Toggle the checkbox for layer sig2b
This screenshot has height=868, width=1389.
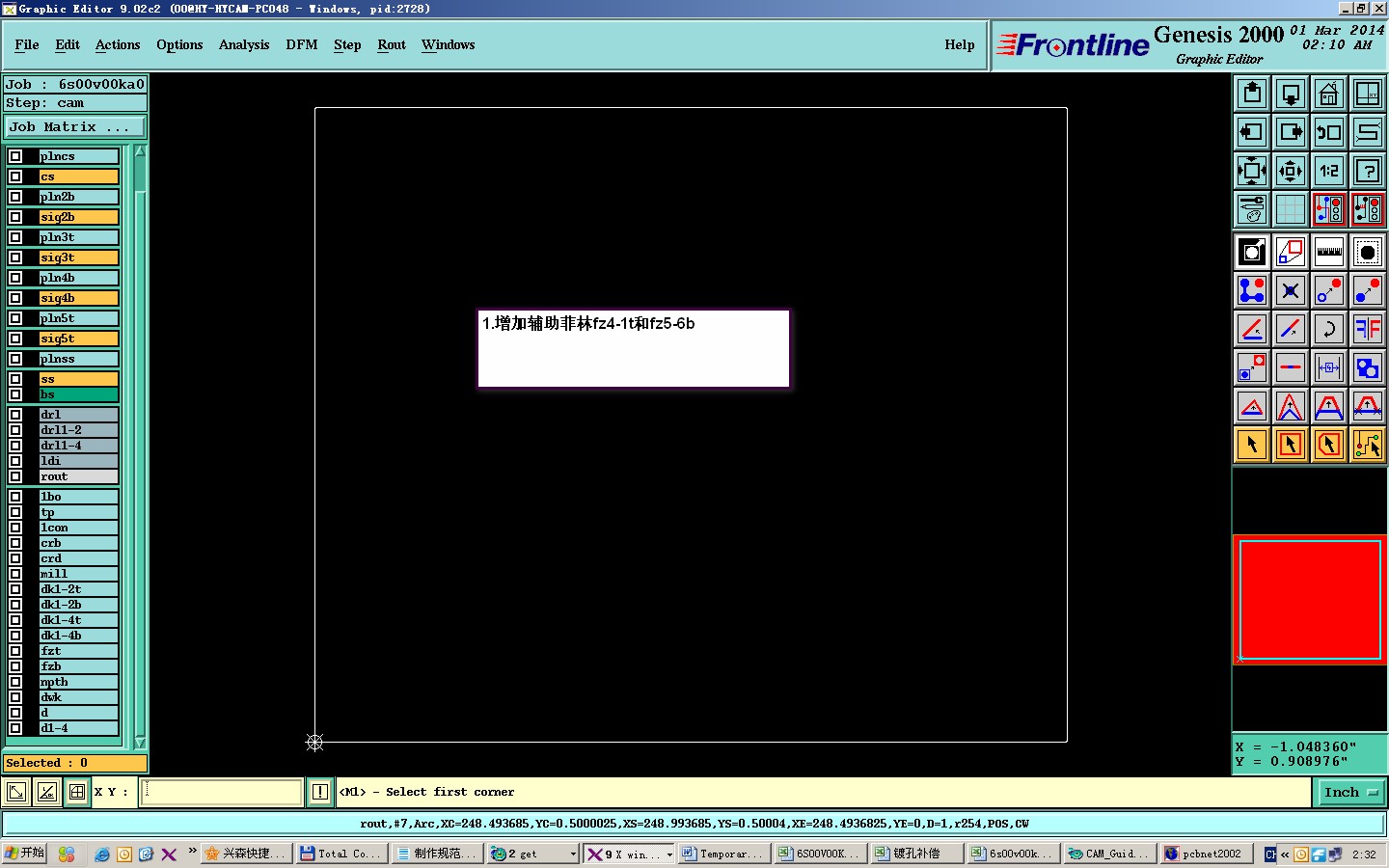pyautogui.click(x=15, y=217)
